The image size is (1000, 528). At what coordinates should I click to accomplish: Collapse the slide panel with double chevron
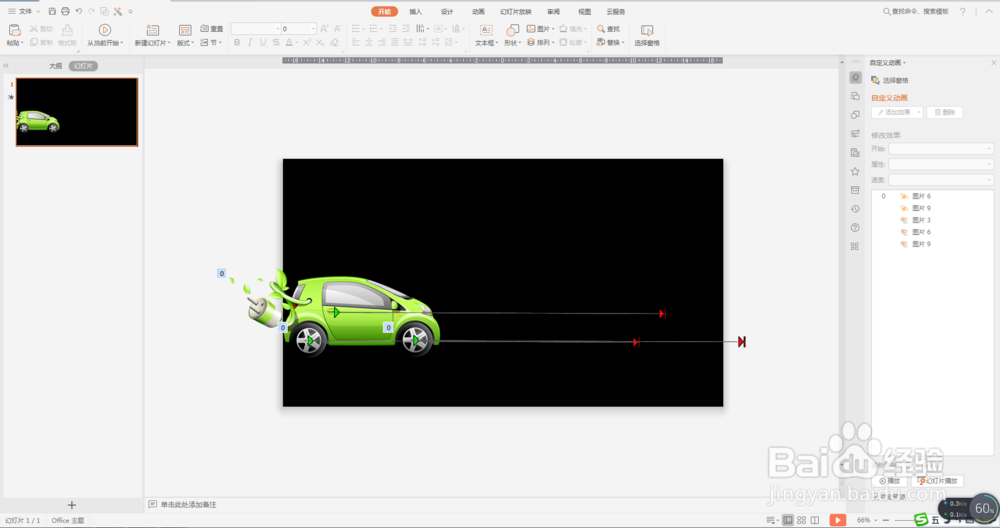tap(6, 66)
